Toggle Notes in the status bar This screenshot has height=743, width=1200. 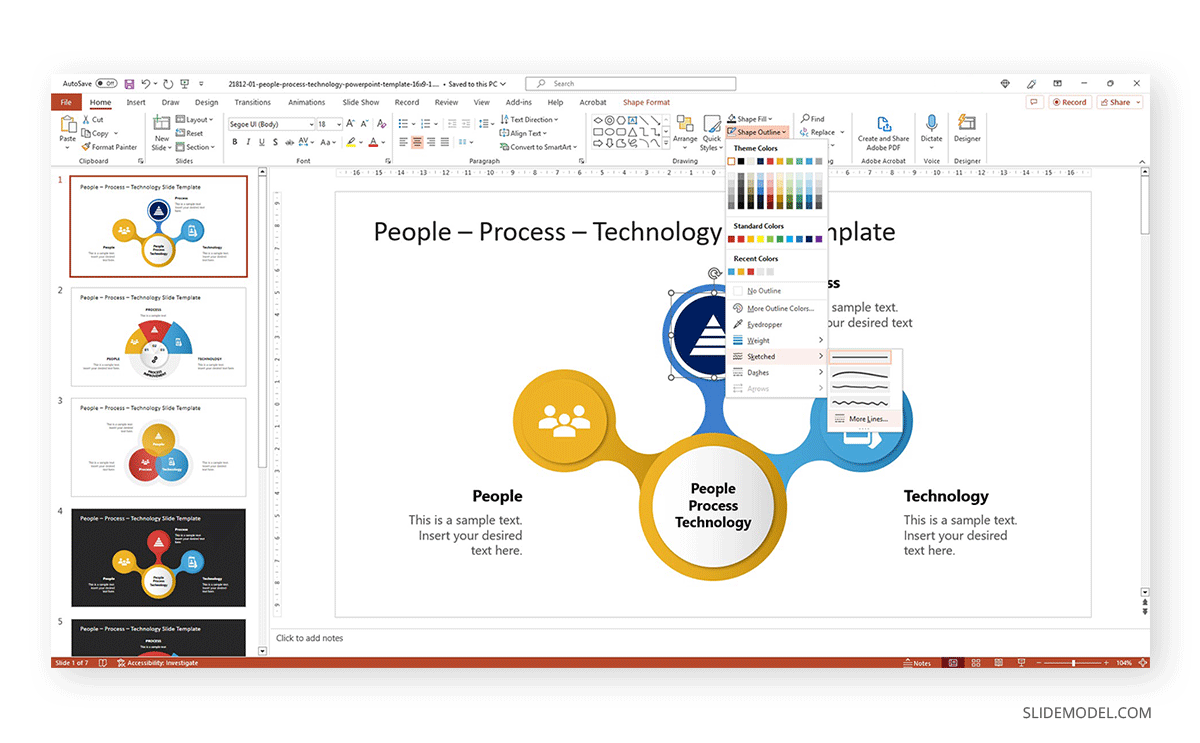click(x=918, y=662)
